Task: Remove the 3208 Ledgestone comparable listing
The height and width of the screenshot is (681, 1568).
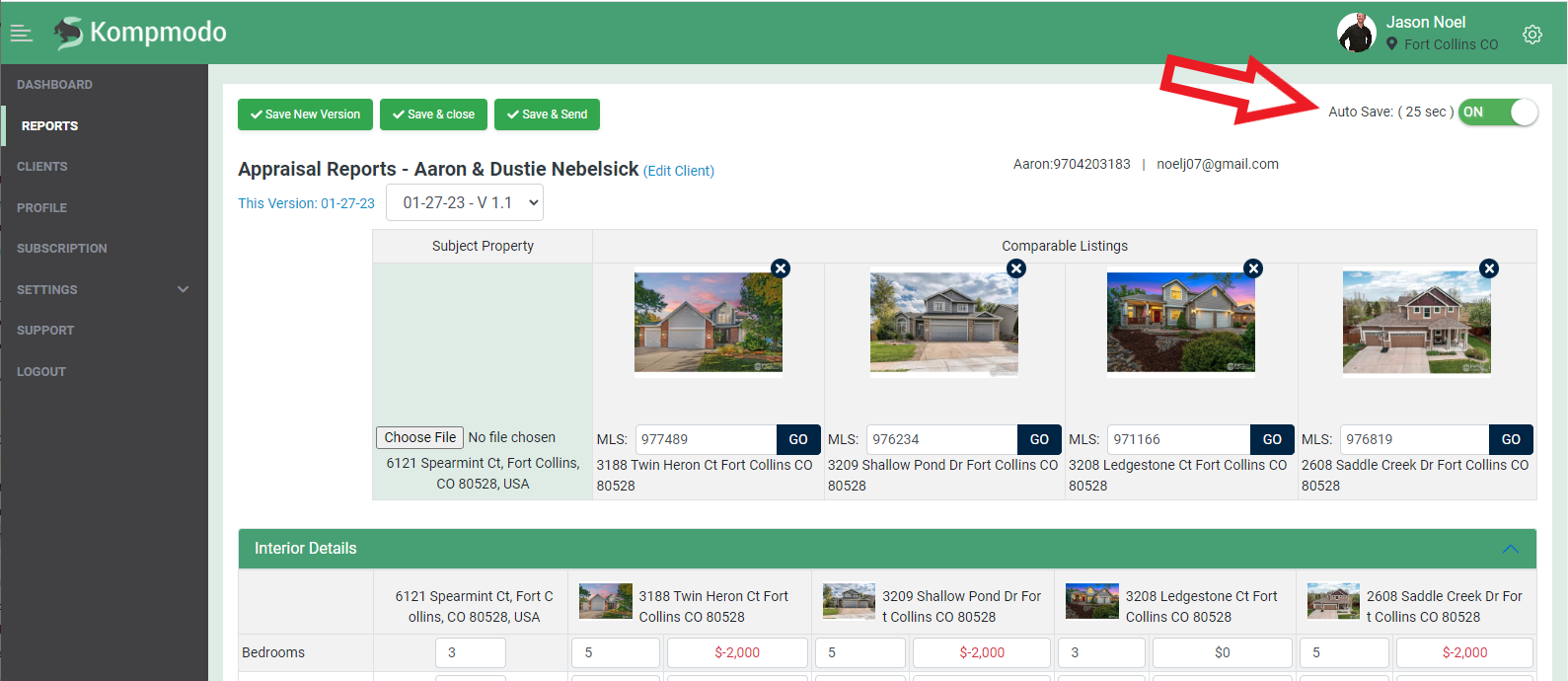Action: pyautogui.click(x=1253, y=268)
